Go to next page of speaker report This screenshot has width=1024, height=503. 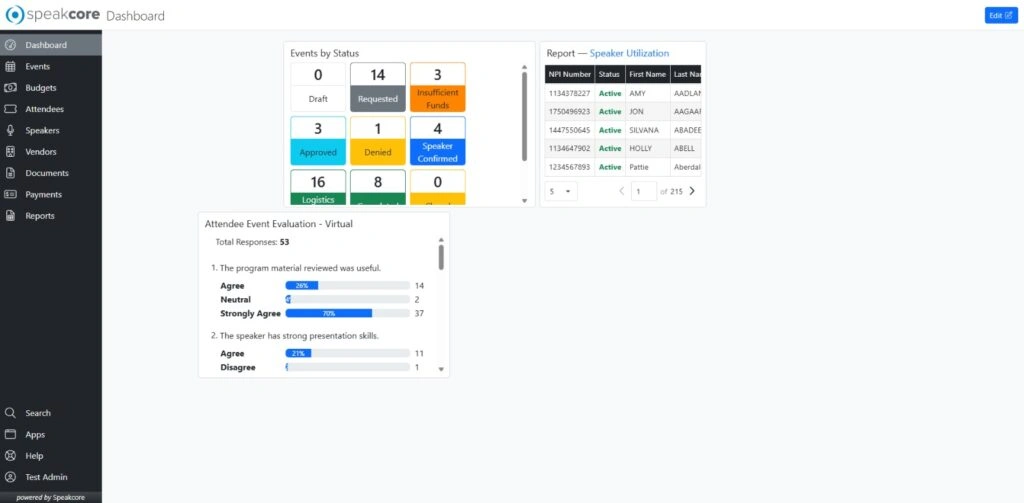[x=692, y=191]
